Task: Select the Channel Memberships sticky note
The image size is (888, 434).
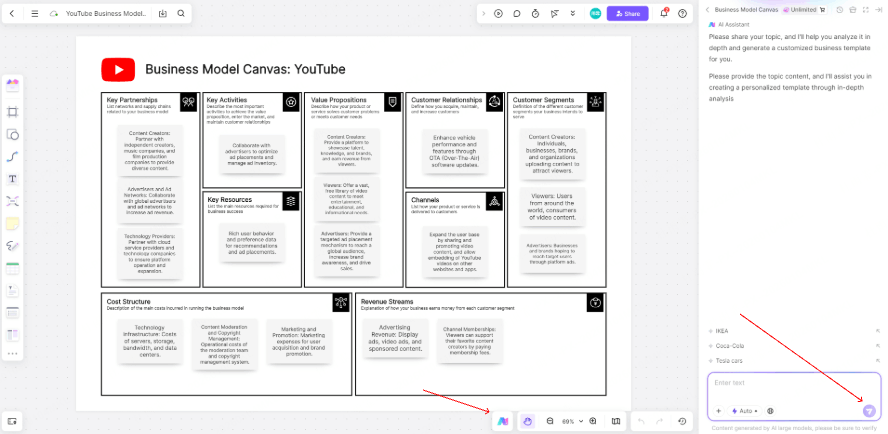Action: click(469, 341)
